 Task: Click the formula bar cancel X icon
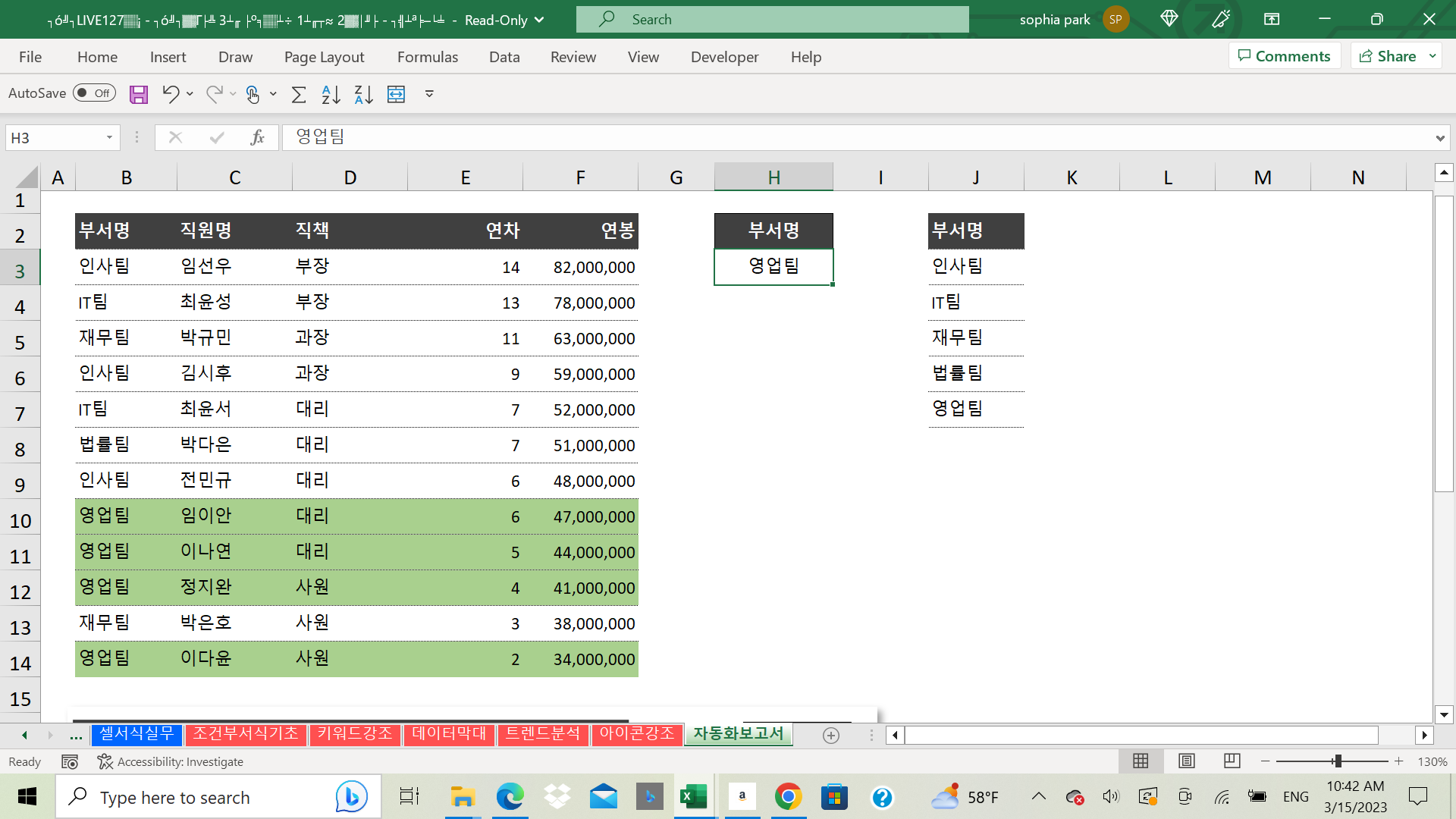pyautogui.click(x=175, y=137)
